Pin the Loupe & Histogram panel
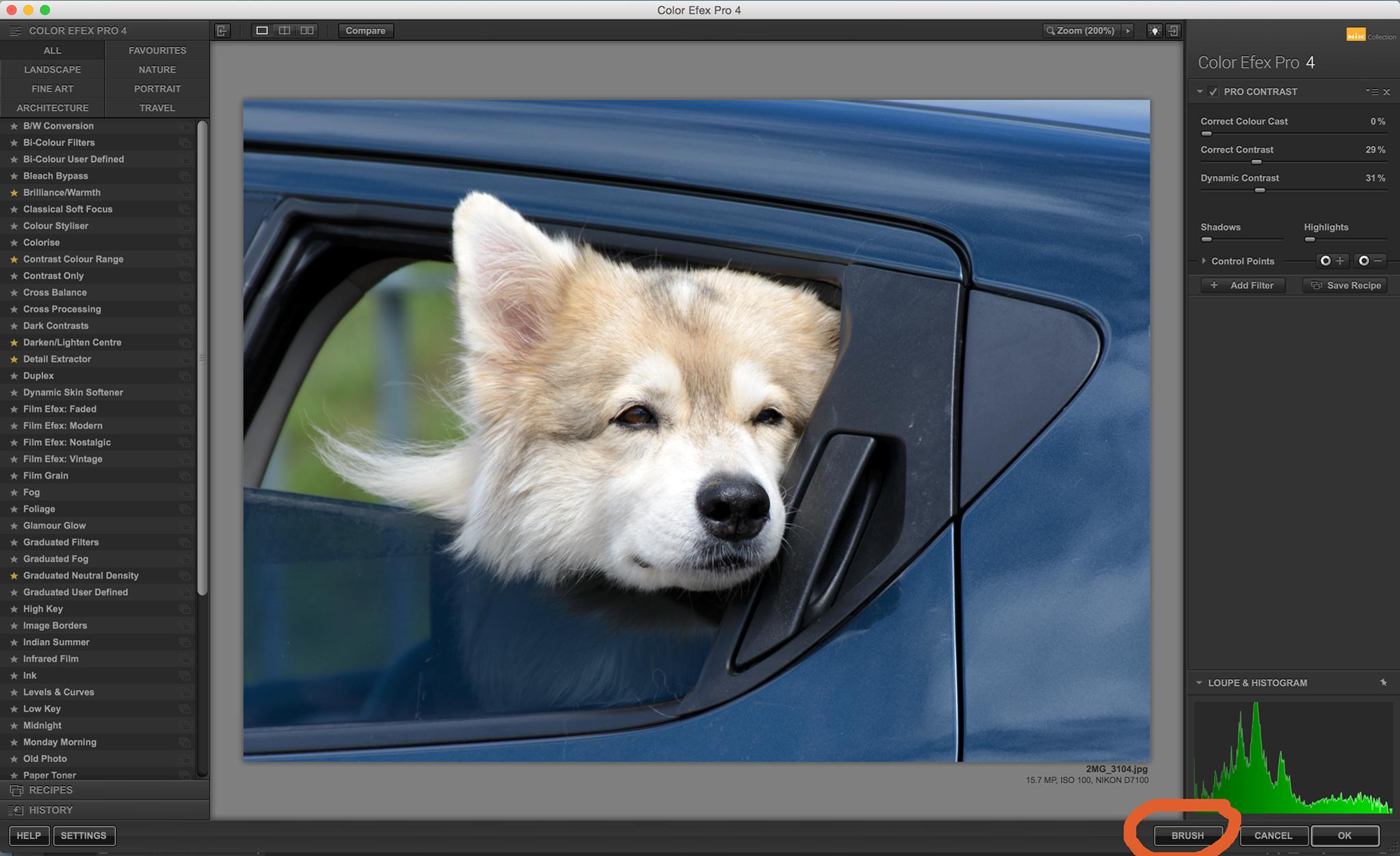1400x856 pixels. pyautogui.click(x=1383, y=682)
